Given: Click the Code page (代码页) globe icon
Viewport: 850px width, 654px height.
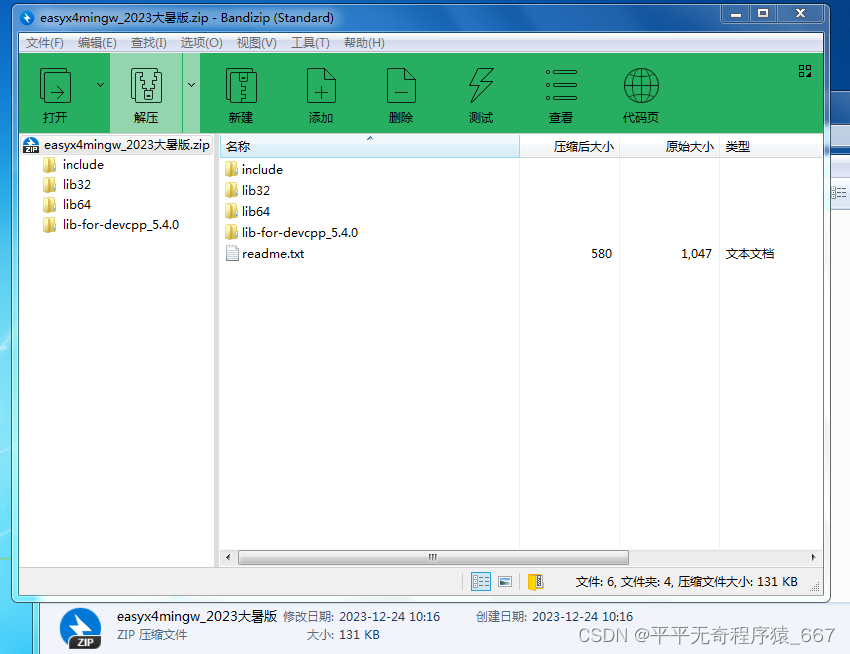Looking at the screenshot, I should click(641, 86).
